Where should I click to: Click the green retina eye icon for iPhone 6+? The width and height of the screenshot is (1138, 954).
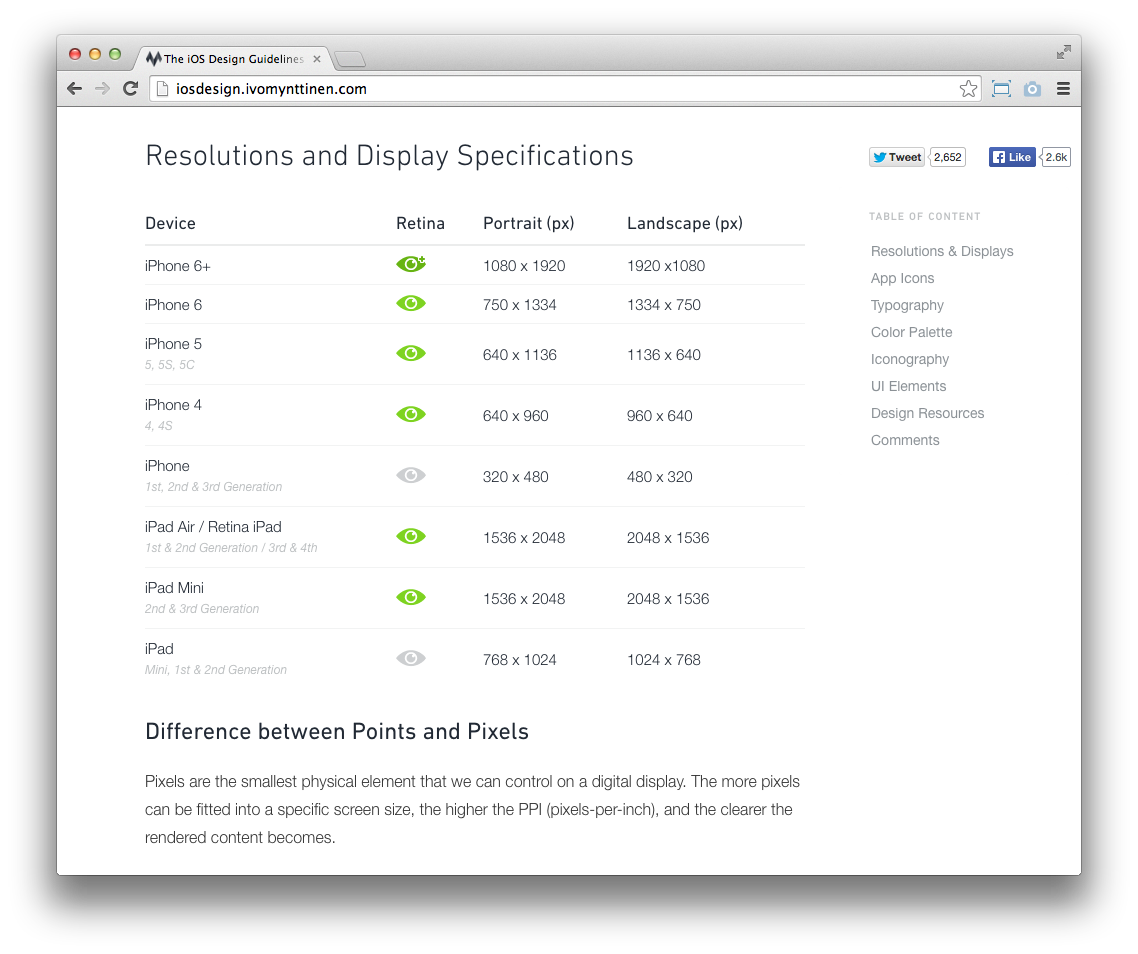(x=411, y=264)
